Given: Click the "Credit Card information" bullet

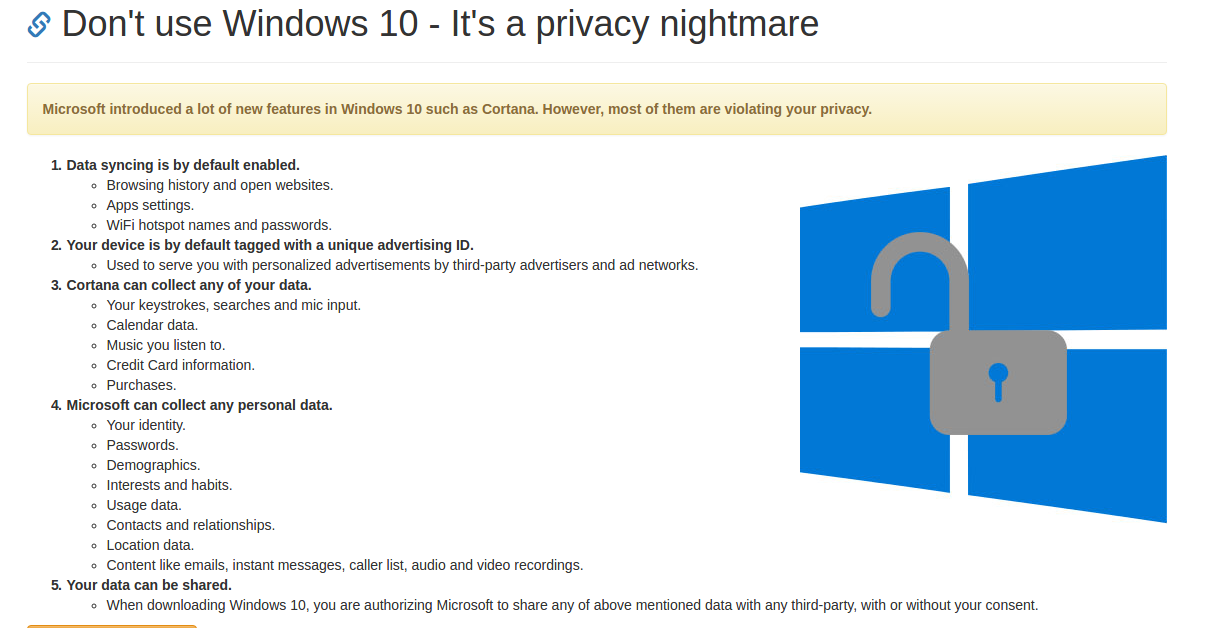Looking at the screenshot, I should click(181, 365).
